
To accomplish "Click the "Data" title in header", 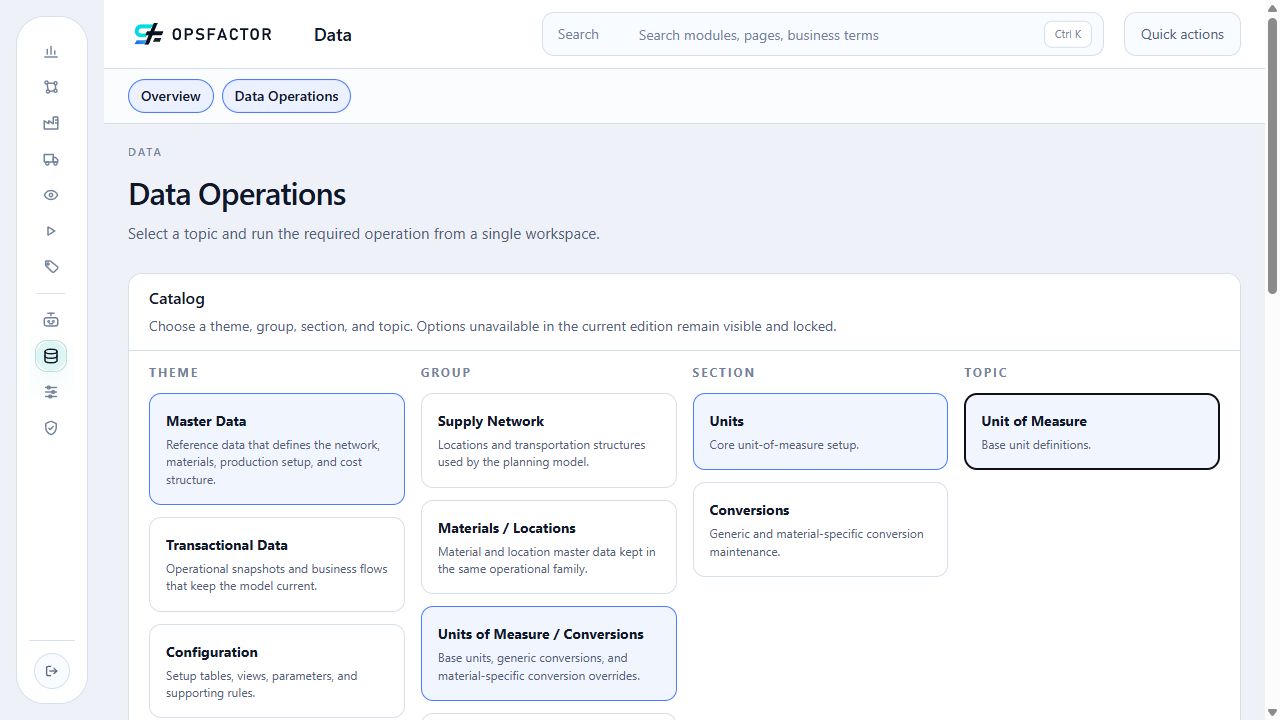I will 333,35.
